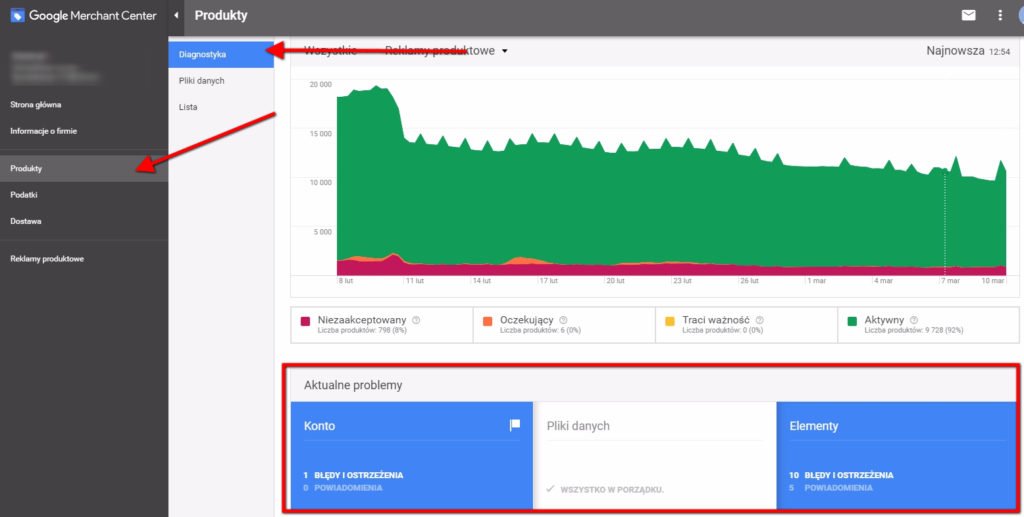The height and width of the screenshot is (517, 1024).
Task: Open the Pliki danych problems card
Action: (655, 455)
